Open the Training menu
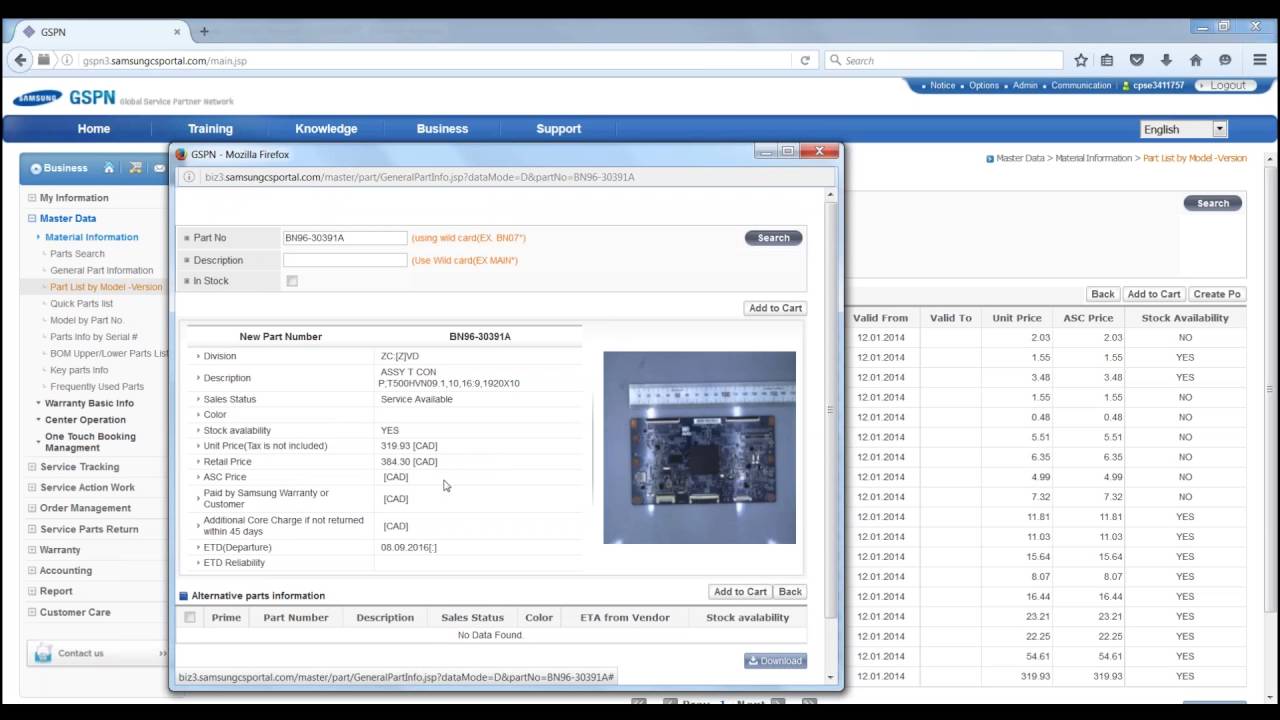This screenshot has height=720, width=1280. click(x=210, y=129)
